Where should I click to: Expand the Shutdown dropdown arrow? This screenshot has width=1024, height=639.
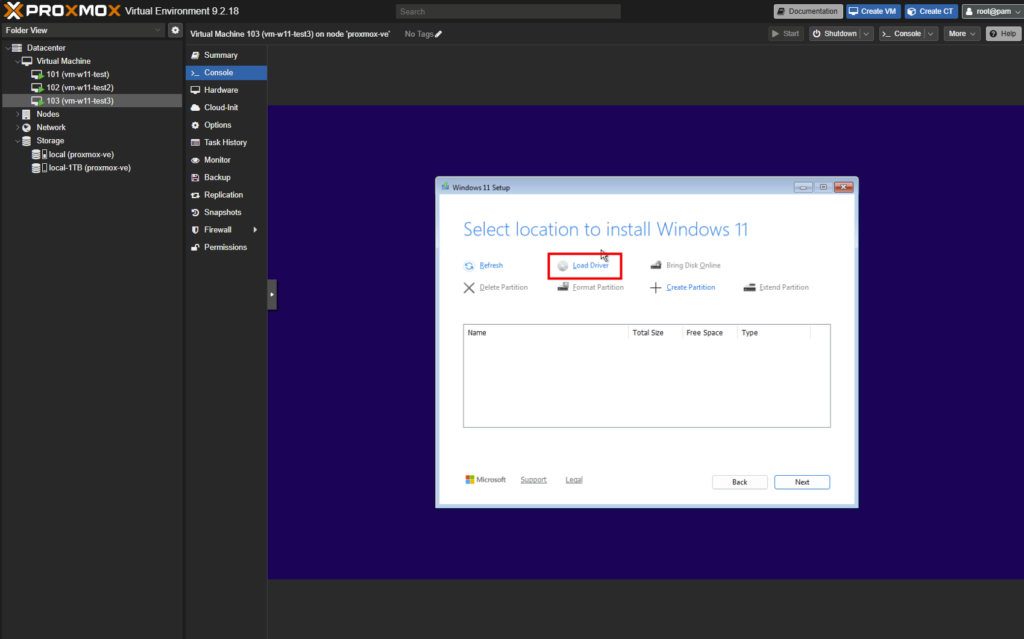point(866,34)
